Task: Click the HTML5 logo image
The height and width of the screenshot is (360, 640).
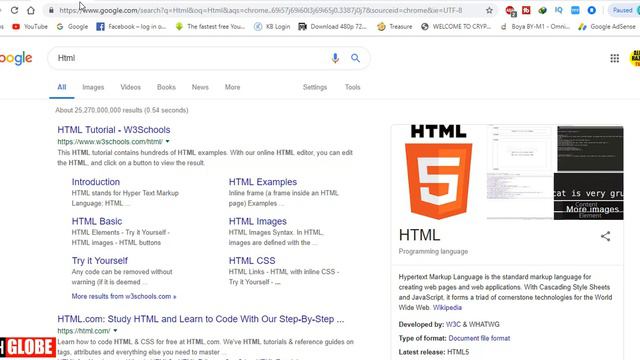Action: (438, 172)
